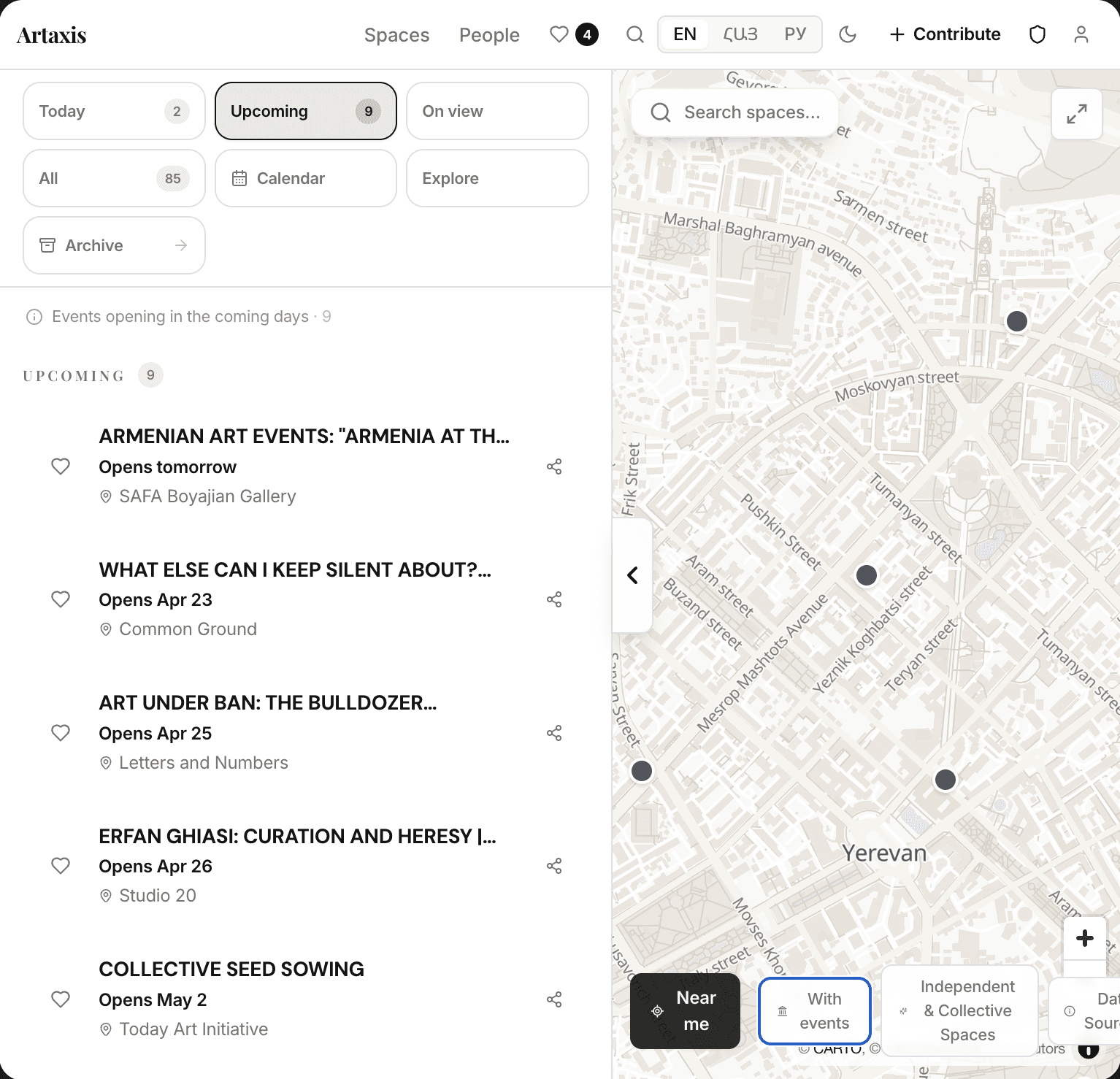This screenshot has height=1079, width=1120.
Task: Click the Contribute button
Action: pyautogui.click(x=945, y=34)
